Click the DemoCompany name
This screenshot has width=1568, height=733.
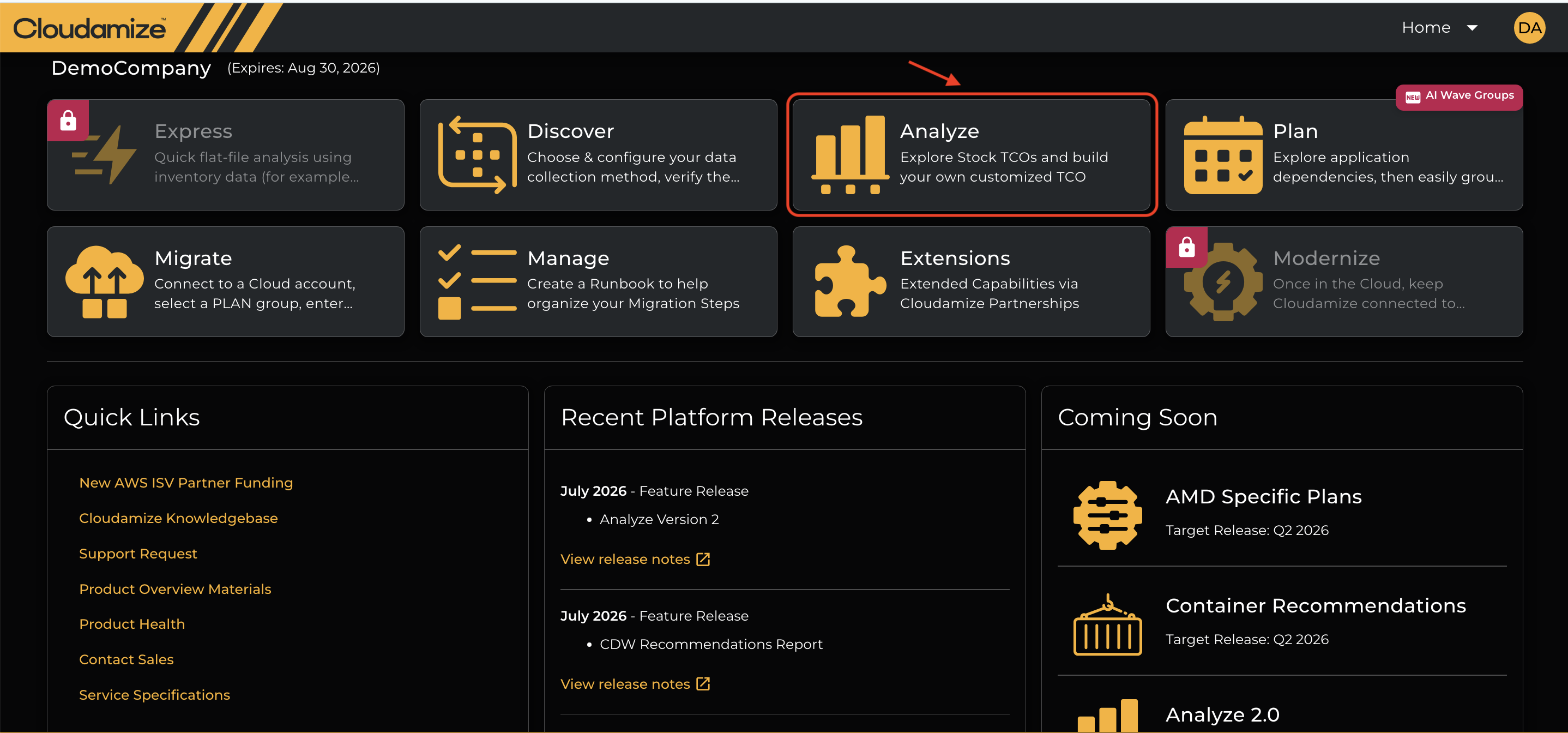click(131, 68)
